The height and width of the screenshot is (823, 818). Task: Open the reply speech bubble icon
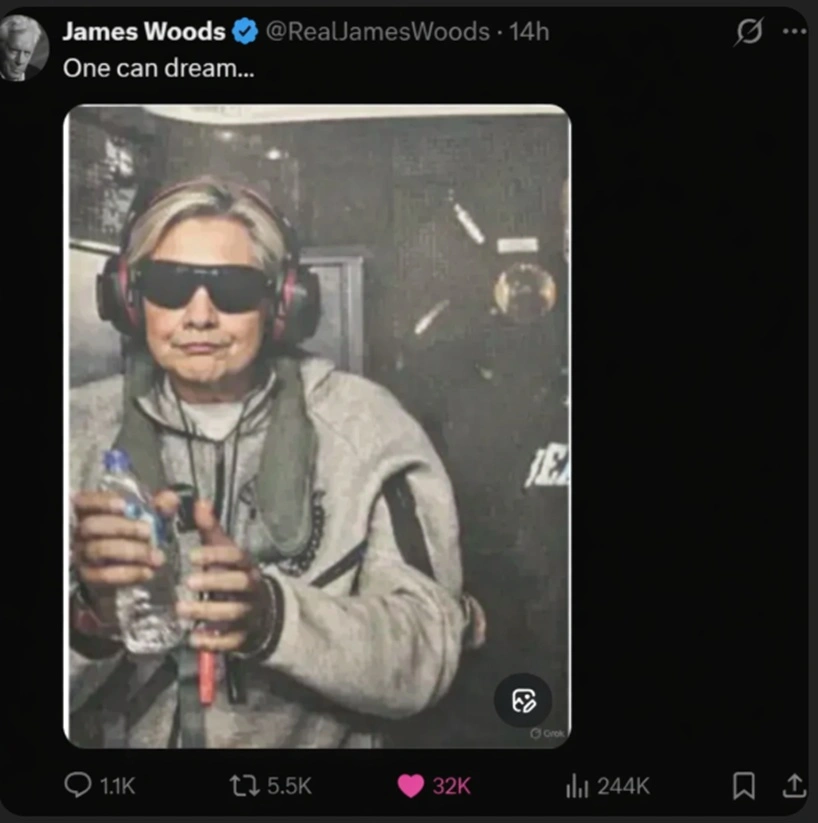coord(78,785)
